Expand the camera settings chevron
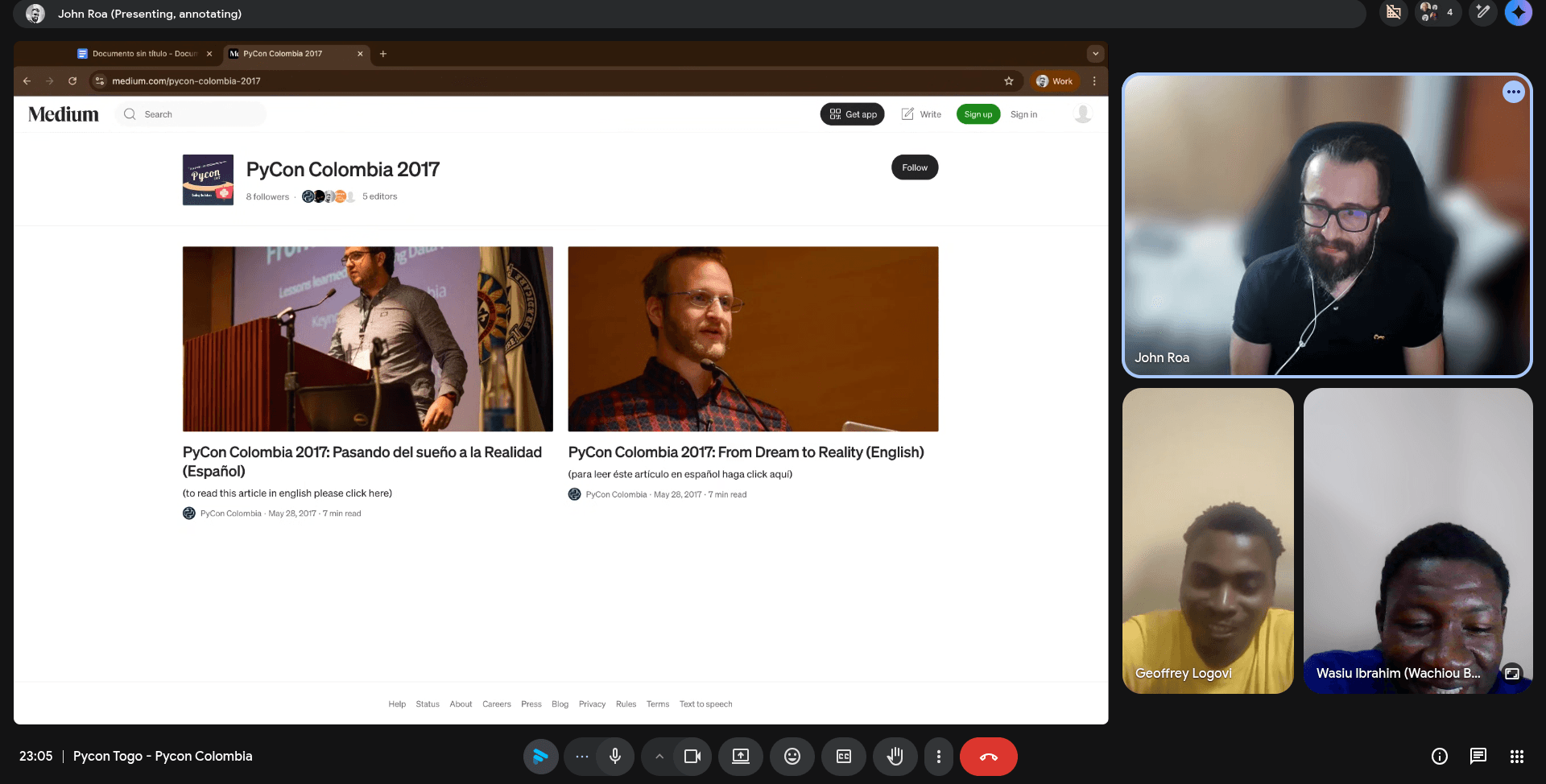Screen dimensions: 1546x784 click(659, 757)
